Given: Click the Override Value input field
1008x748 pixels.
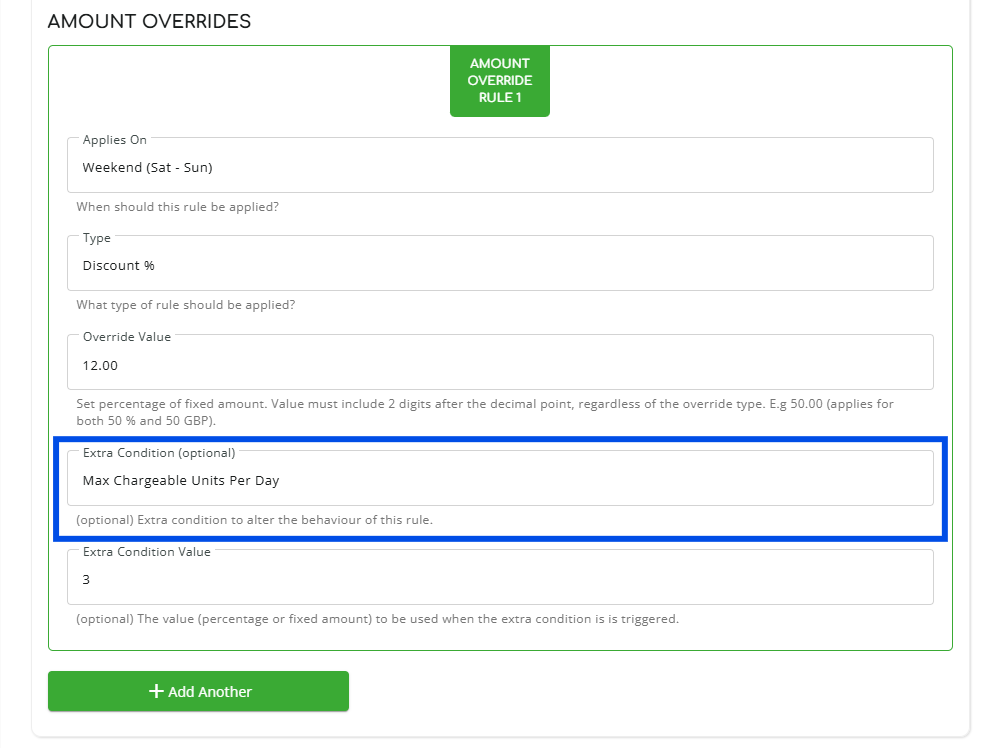Looking at the screenshot, I should tap(500, 362).
